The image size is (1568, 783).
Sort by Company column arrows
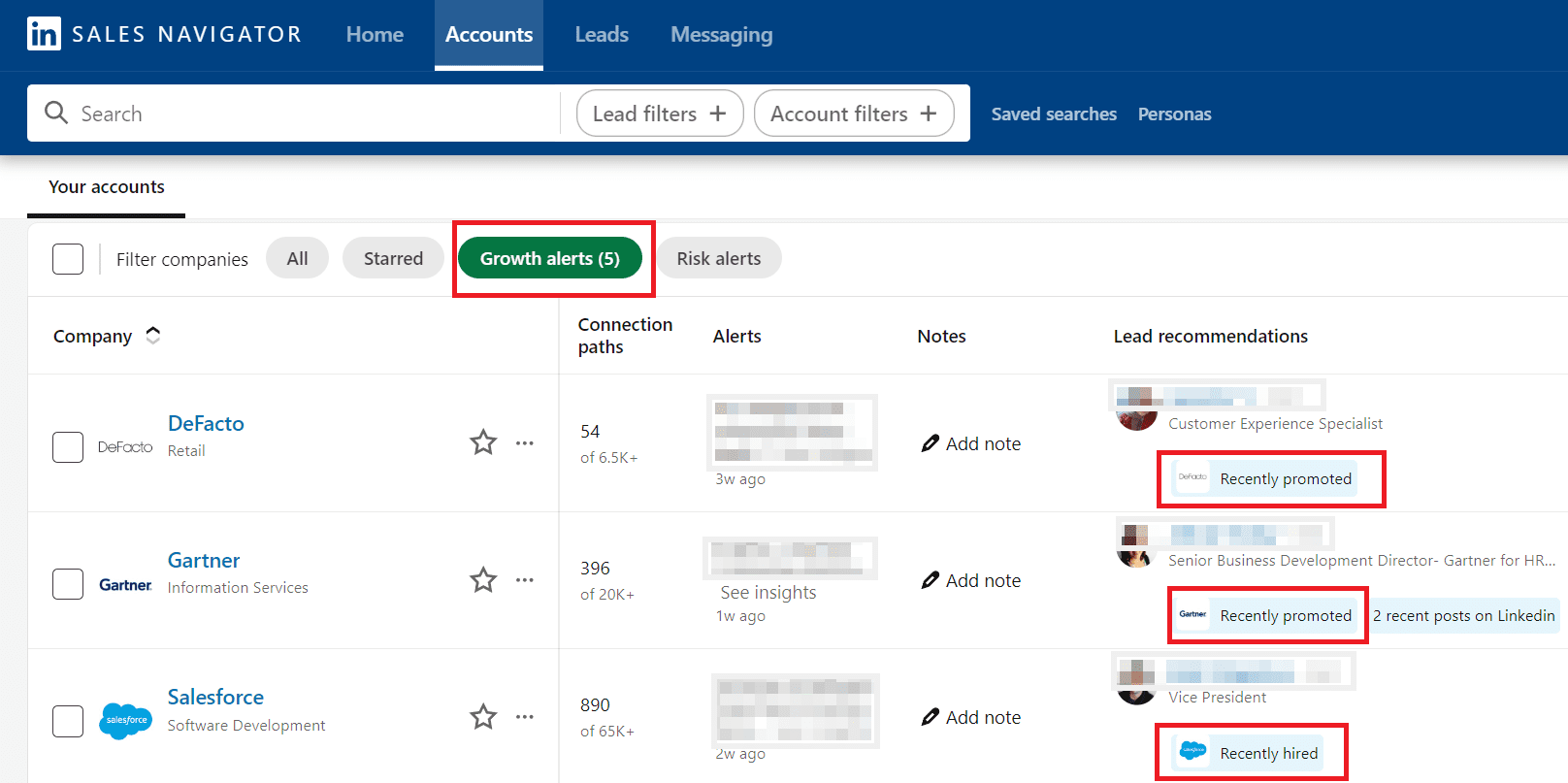click(x=153, y=336)
